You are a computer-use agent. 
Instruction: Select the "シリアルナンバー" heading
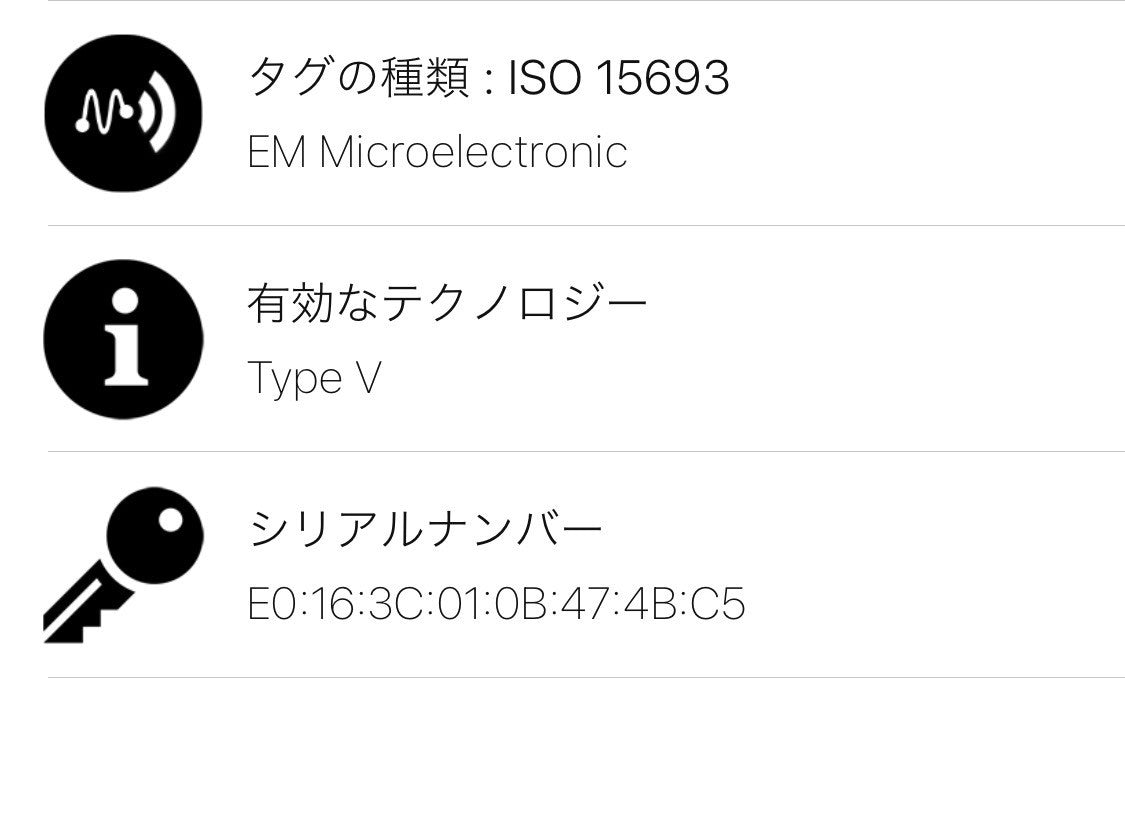click(x=425, y=528)
